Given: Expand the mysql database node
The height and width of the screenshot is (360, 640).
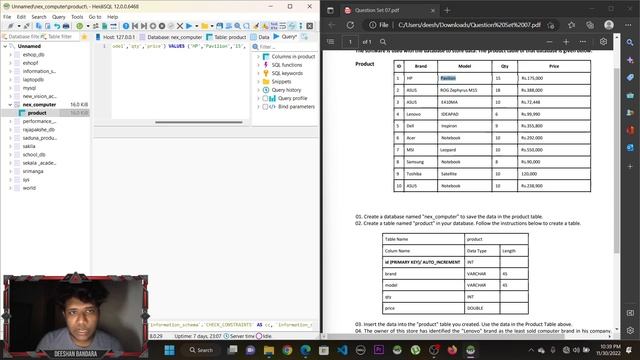Looking at the screenshot, I should click(10, 88).
